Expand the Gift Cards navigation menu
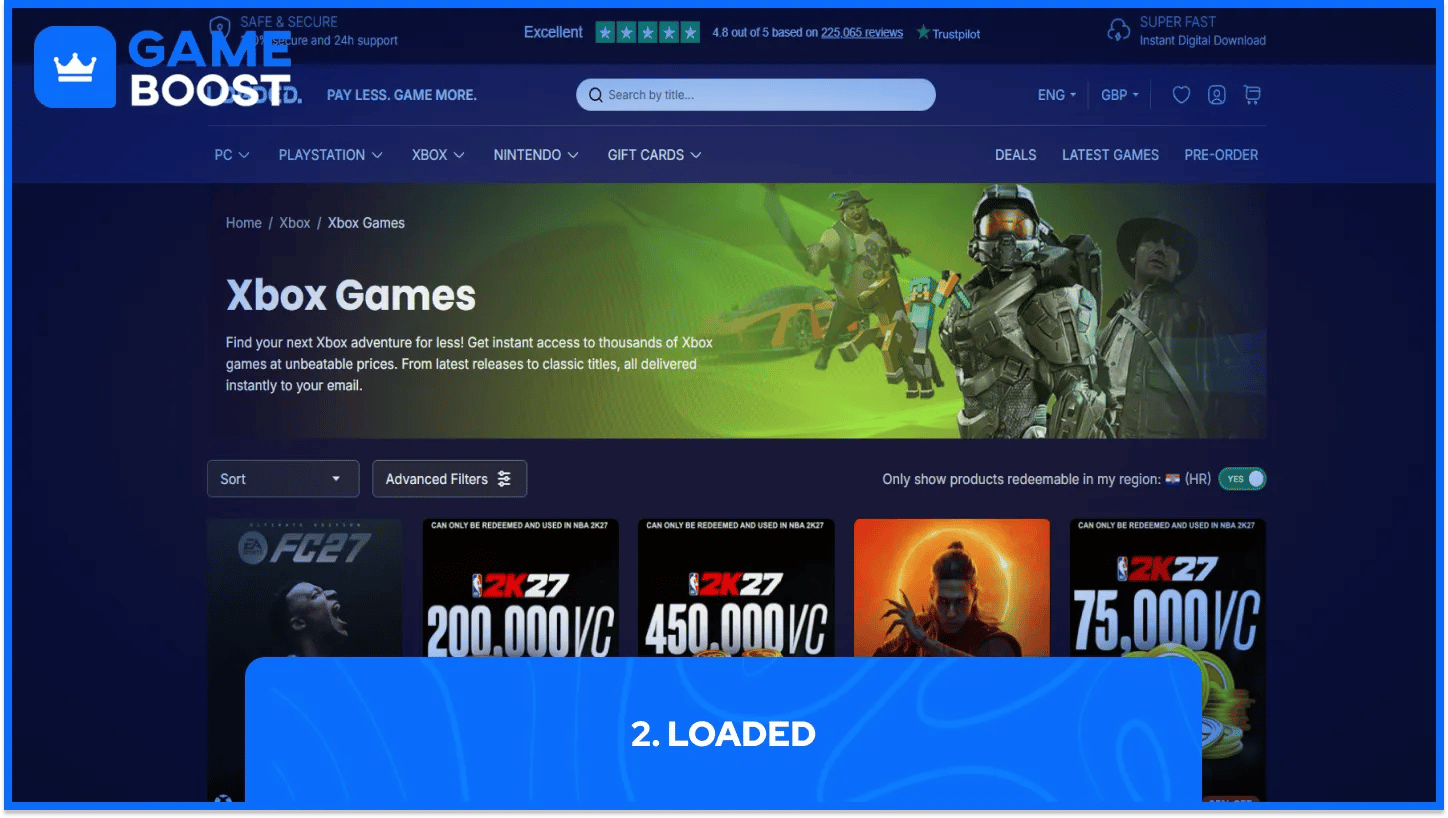 655,155
